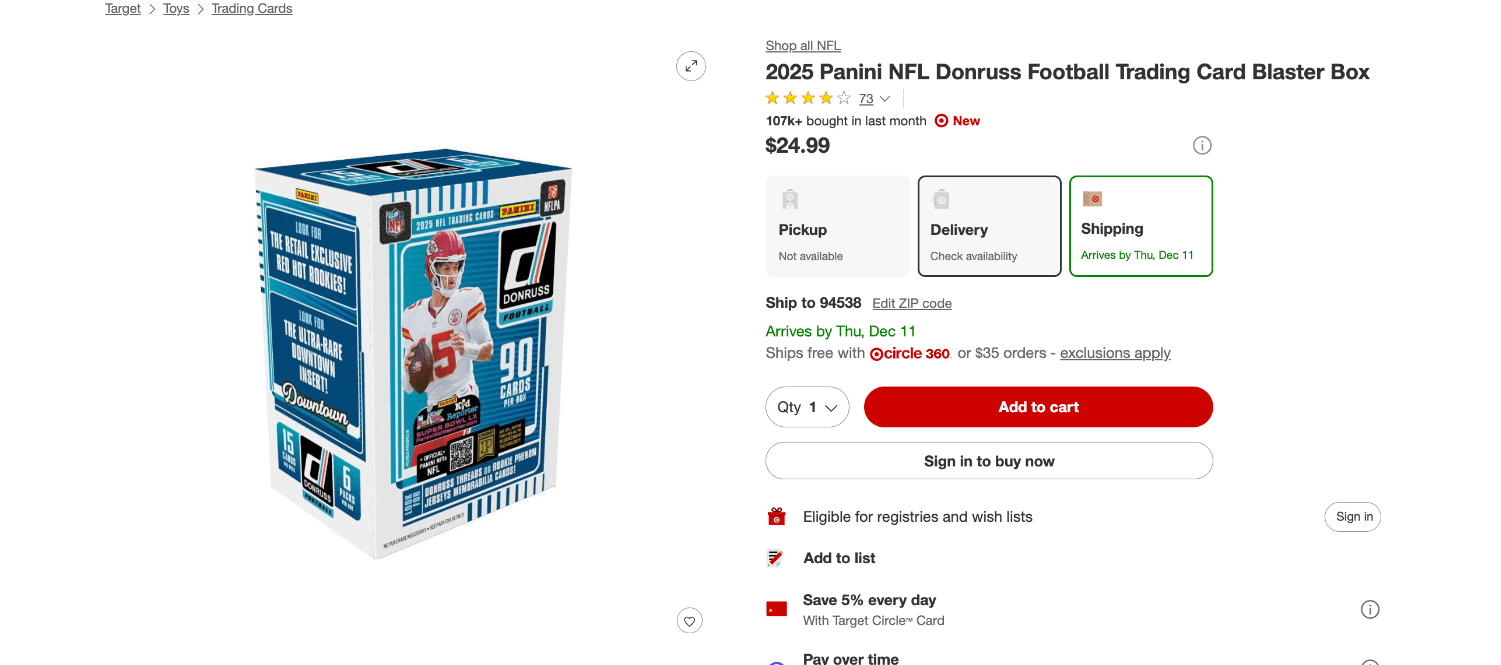The width and height of the screenshot is (1501, 665).
Task: Open the Target breadcrumb link
Action: [123, 9]
